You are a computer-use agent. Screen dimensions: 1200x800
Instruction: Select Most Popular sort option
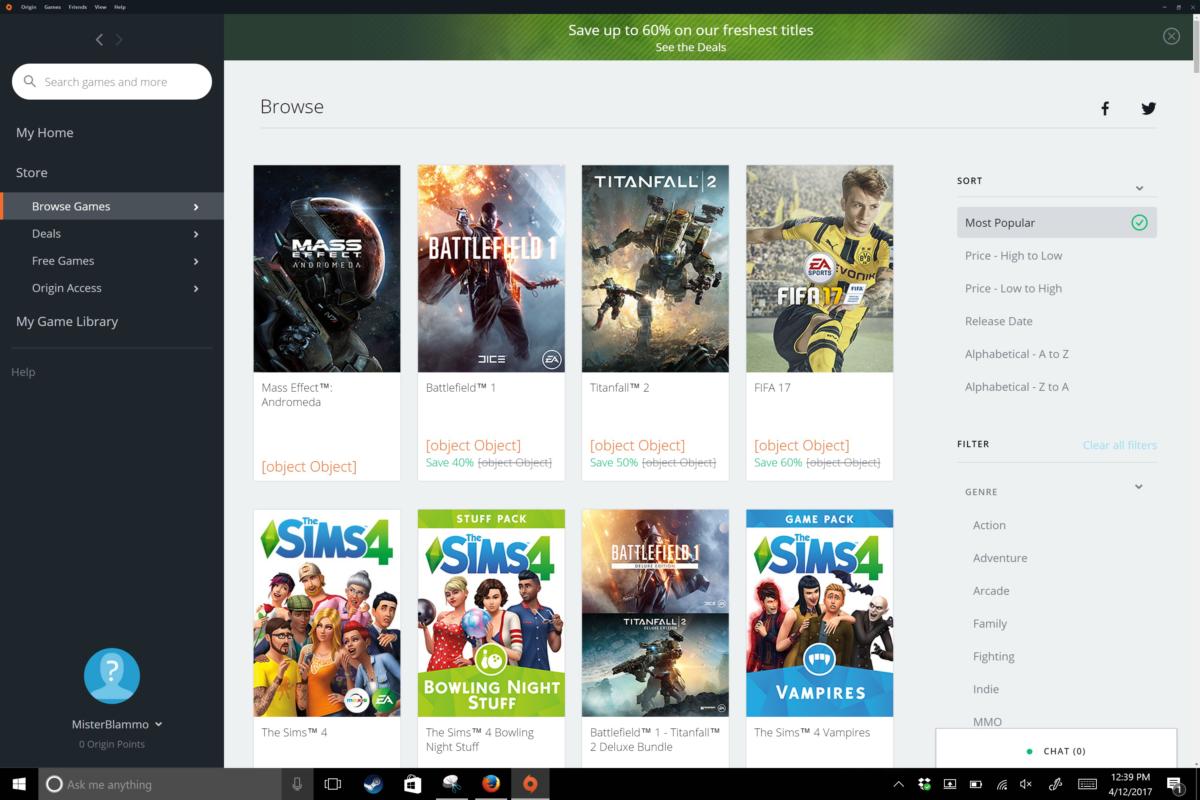point(1057,223)
